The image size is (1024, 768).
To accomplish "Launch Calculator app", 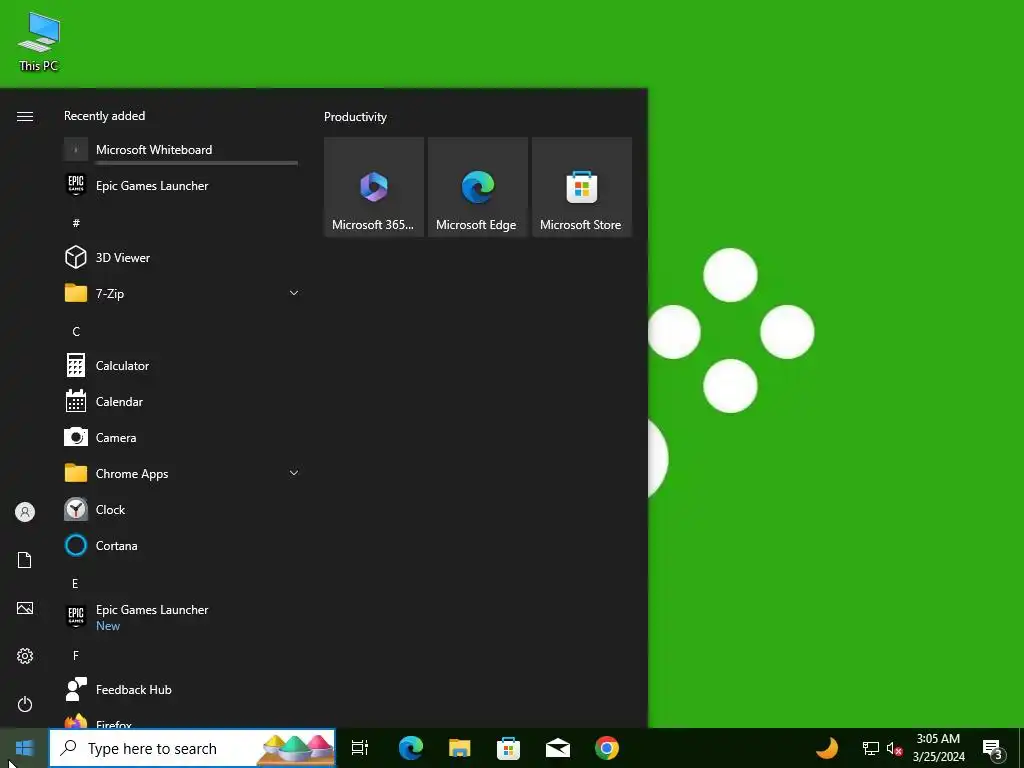I will coord(180,366).
